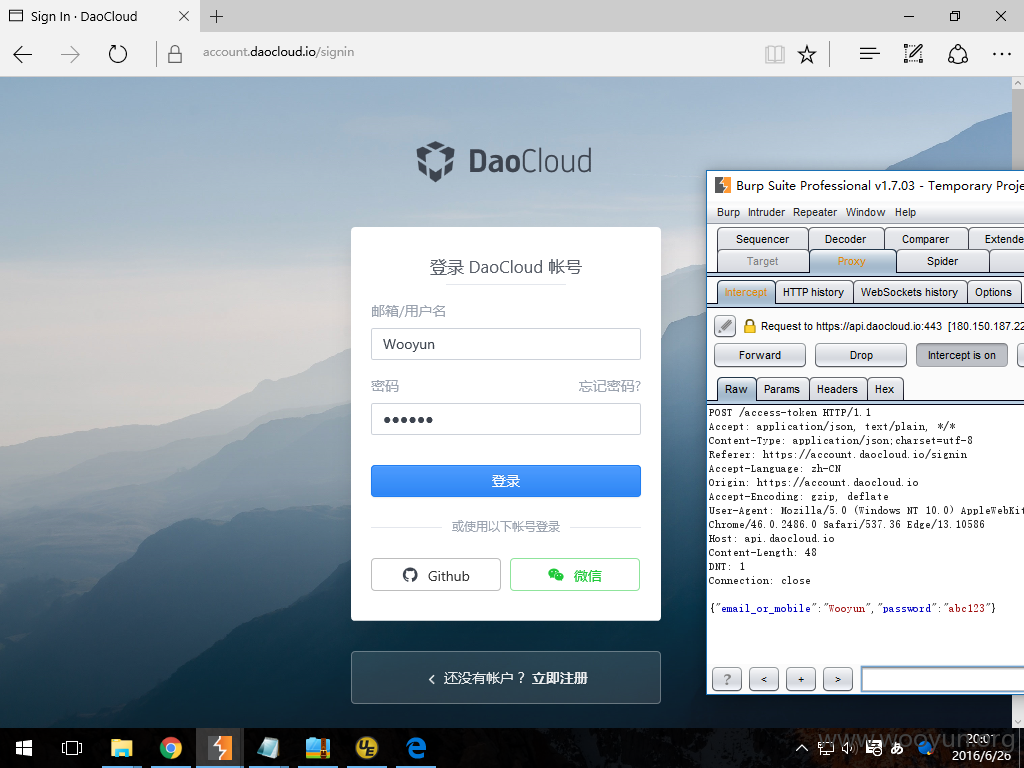Switch to the Comparer tab

click(x=925, y=239)
